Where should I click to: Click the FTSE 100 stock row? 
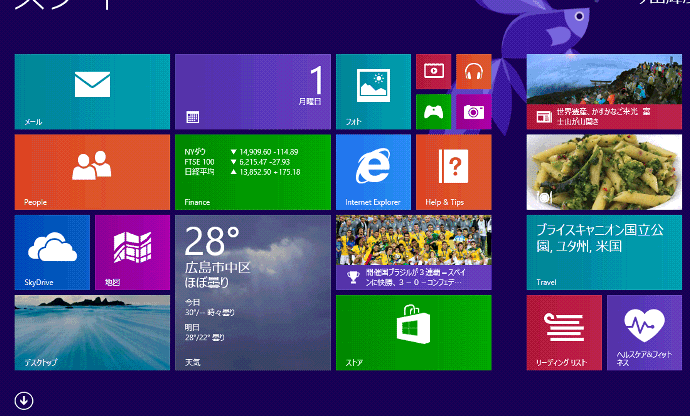coord(237,162)
